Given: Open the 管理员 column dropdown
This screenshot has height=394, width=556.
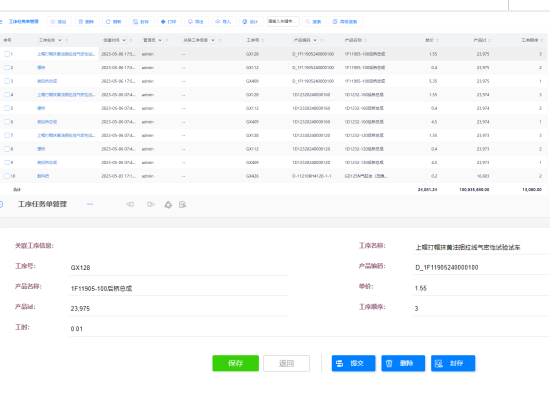Looking at the screenshot, I should [x=160, y=40].
